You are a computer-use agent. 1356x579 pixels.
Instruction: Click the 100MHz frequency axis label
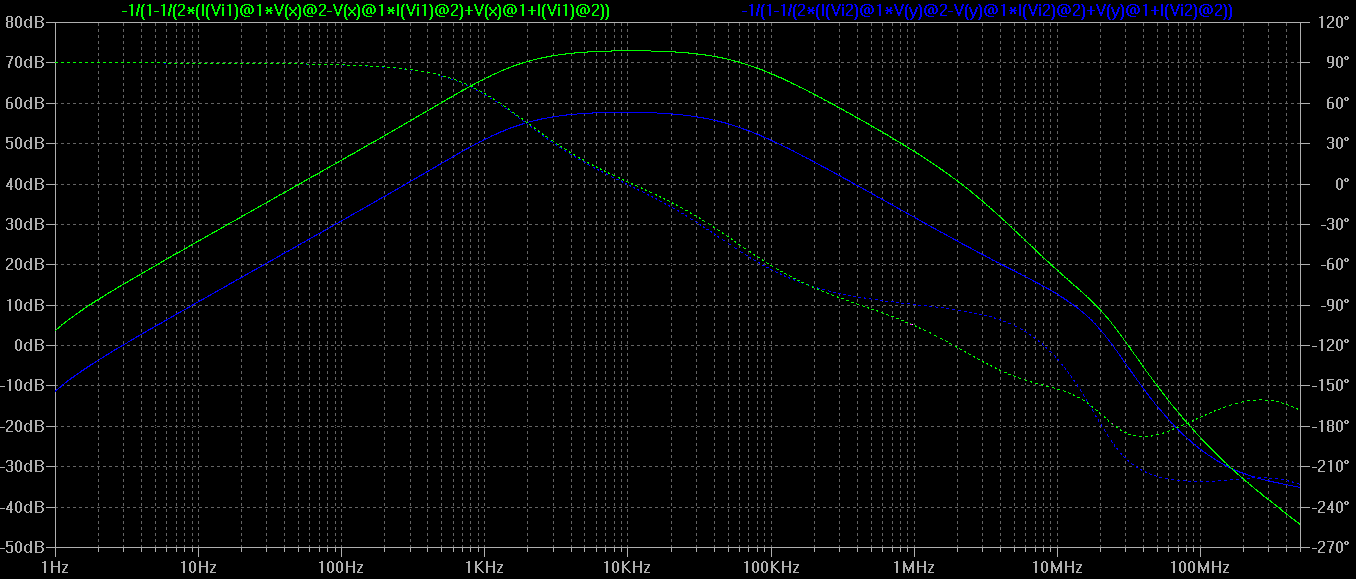pyautogui.click(x=1199, y=567)
